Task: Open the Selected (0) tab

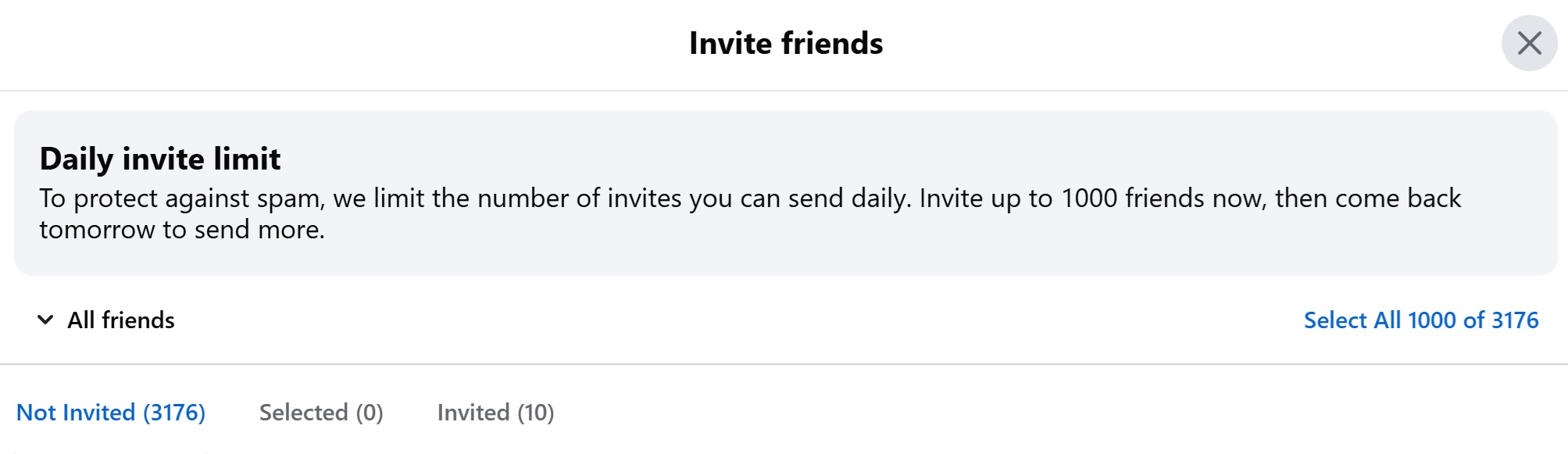Action: [321, 412]
